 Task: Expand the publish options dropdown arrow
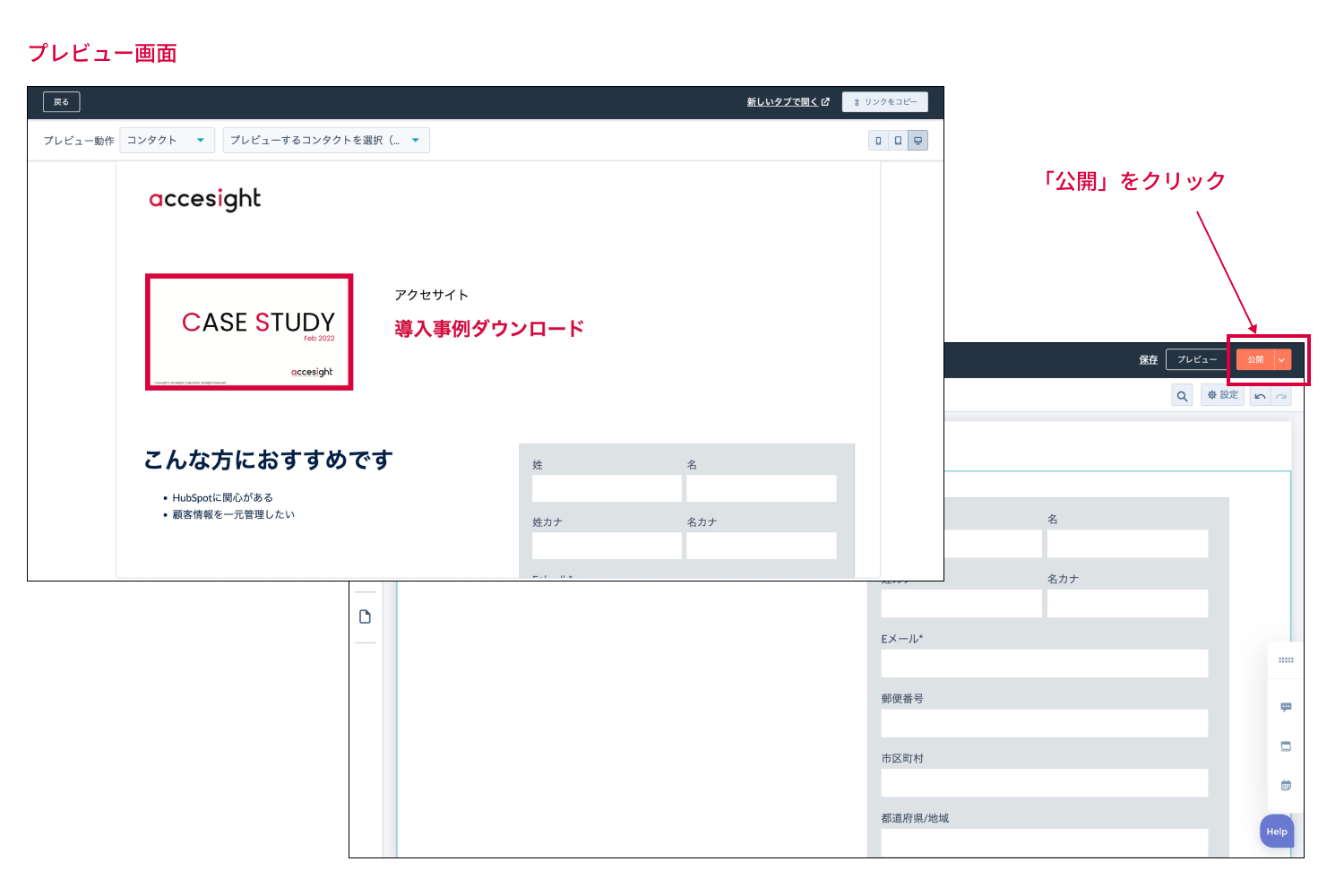coord(1282,360)
